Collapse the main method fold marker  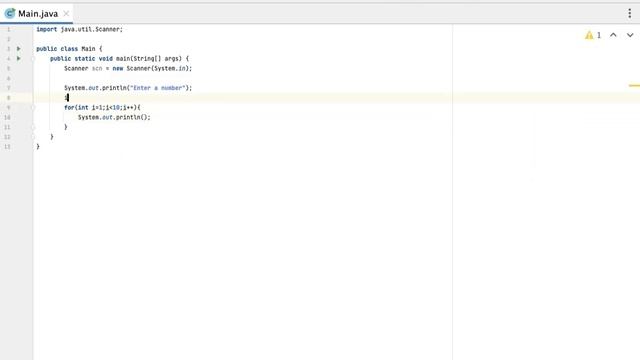(33, 58)
